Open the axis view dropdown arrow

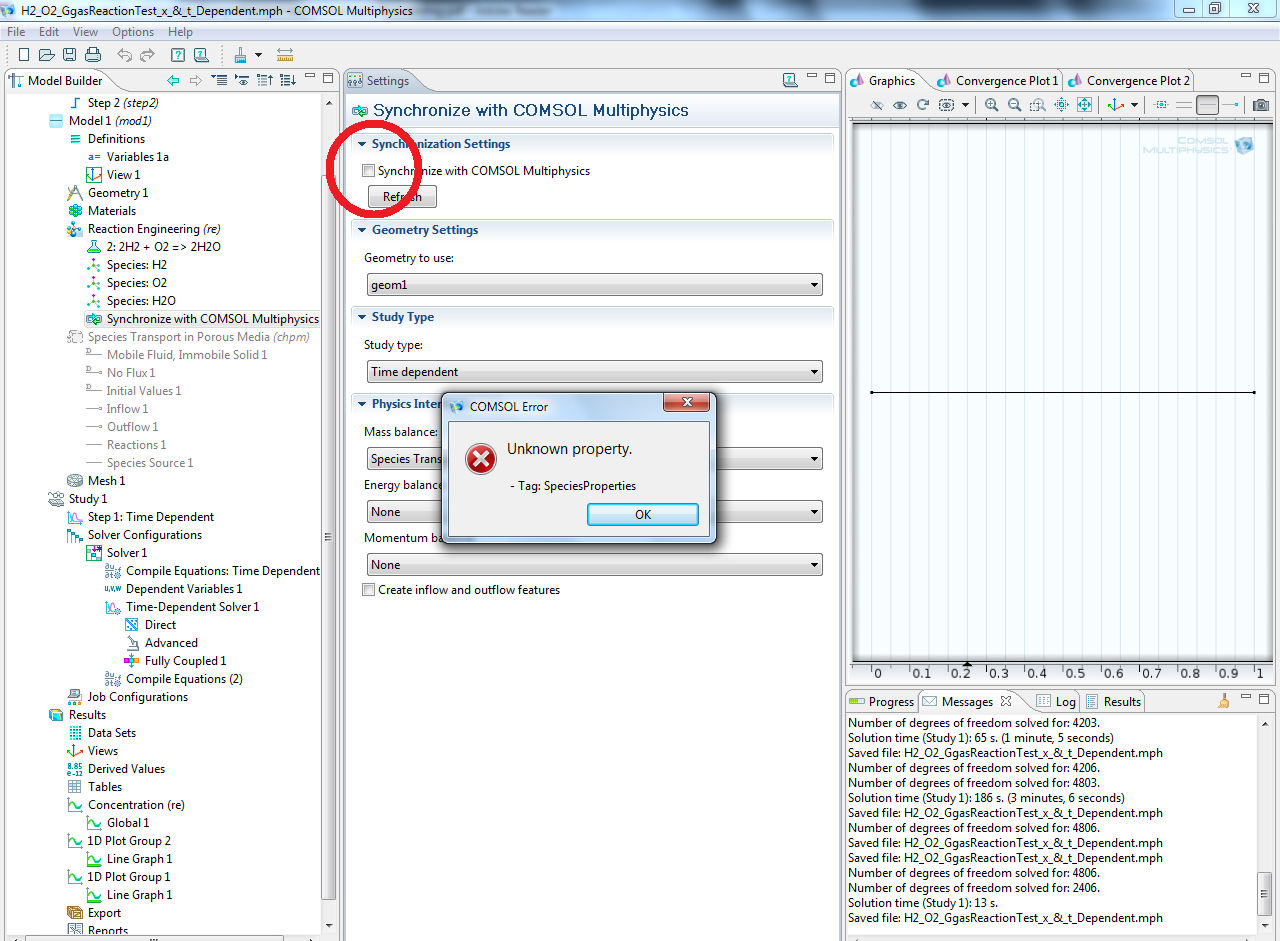tap(1134, 105)
